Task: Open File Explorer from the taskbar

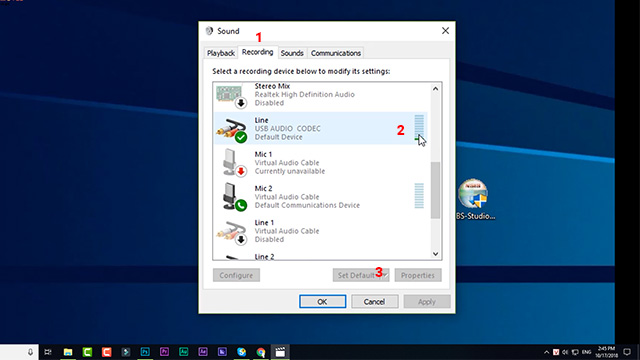Action: (x=68, y=352)
